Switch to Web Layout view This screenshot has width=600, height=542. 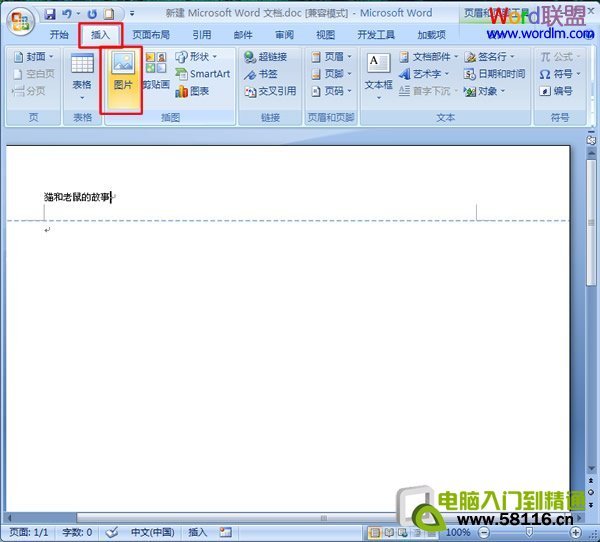coord(403,532)
